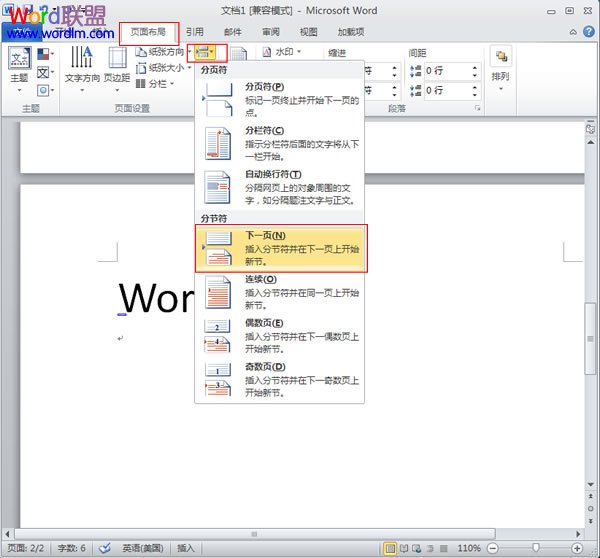Click vertical scroll up arrow
This screenshot has height=558, width=600.
click(590, 142)
